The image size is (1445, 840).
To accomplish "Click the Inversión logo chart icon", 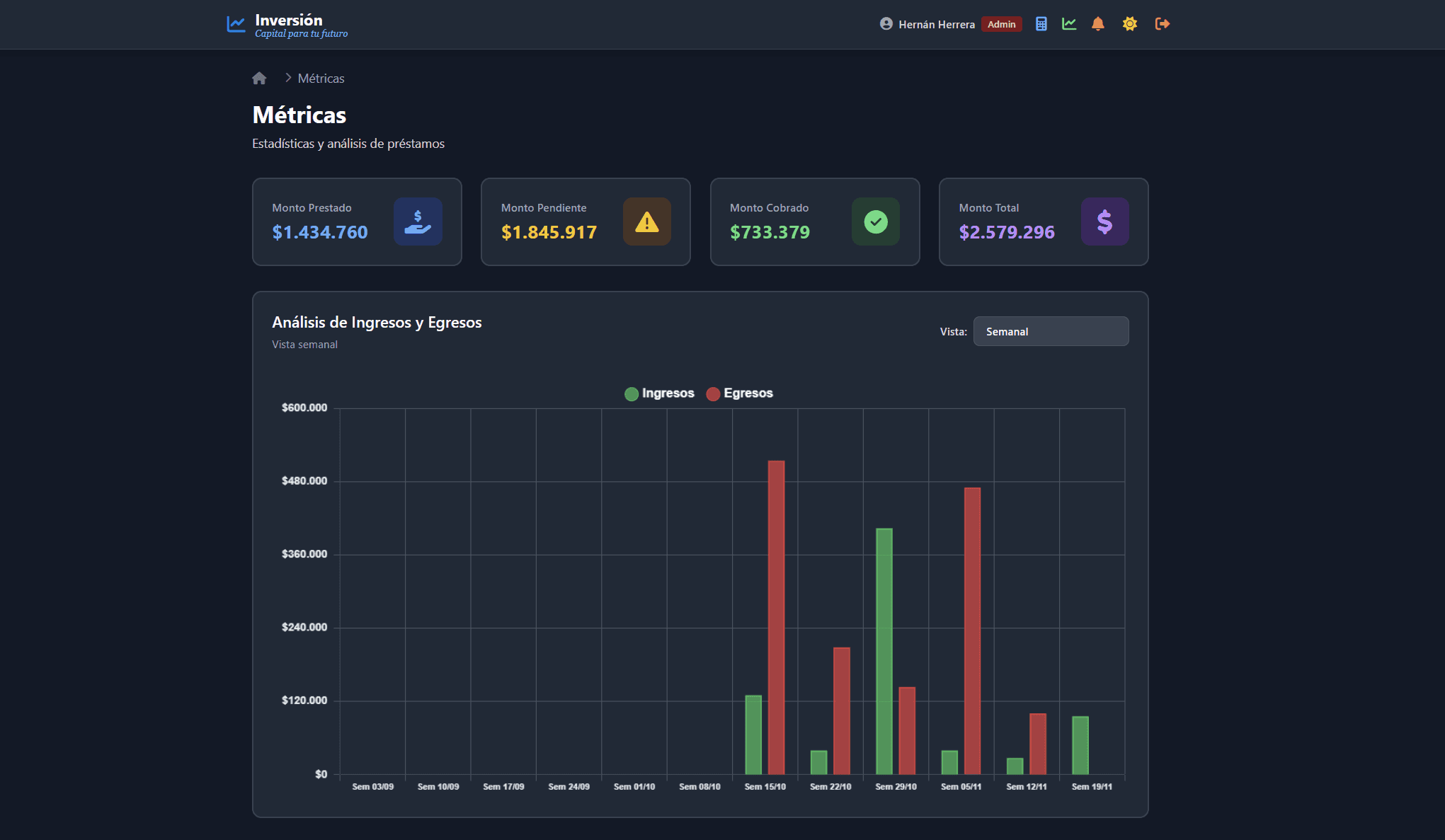I will tap(236, 24).
